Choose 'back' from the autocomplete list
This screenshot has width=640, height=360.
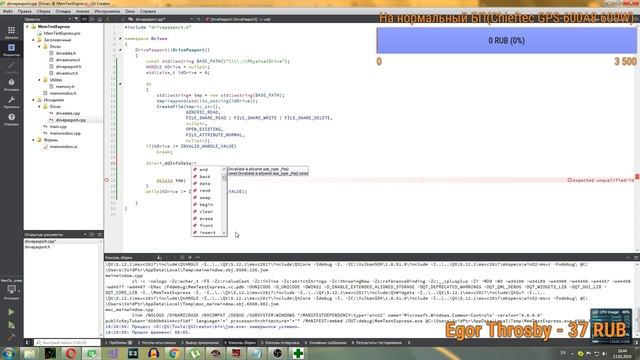(x=205, y=177)
